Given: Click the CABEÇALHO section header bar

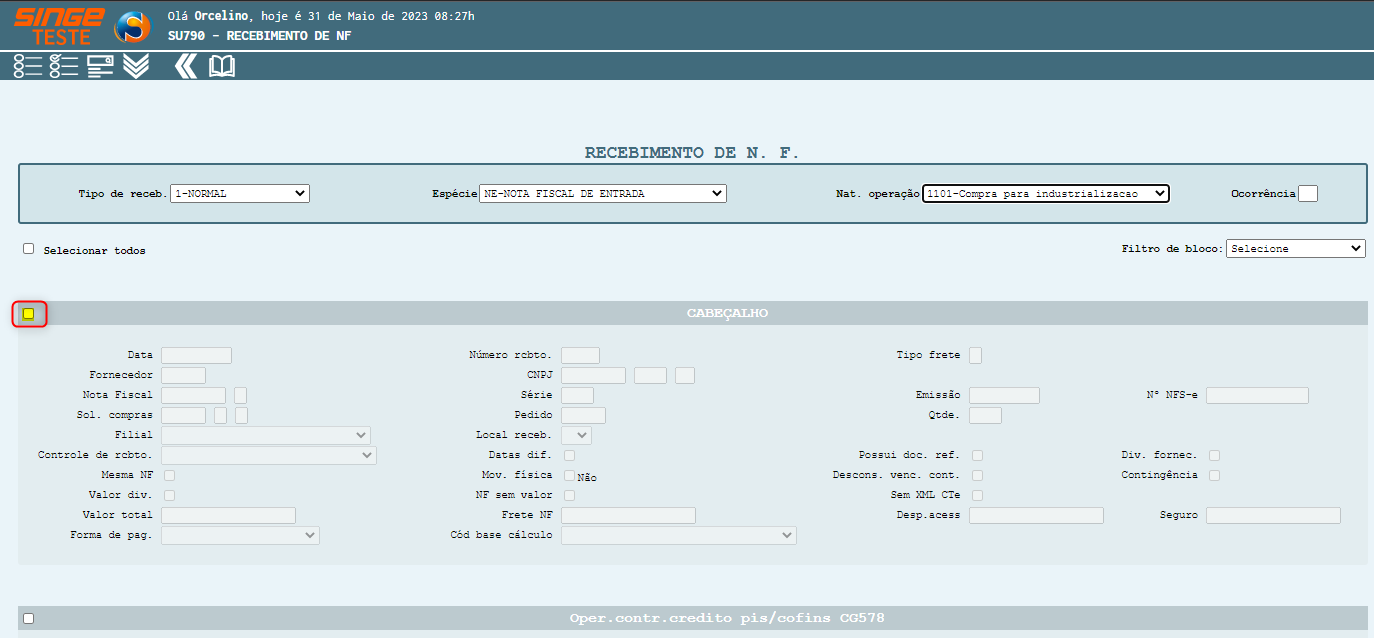Looking at the screenshot, I should (727, 314).
